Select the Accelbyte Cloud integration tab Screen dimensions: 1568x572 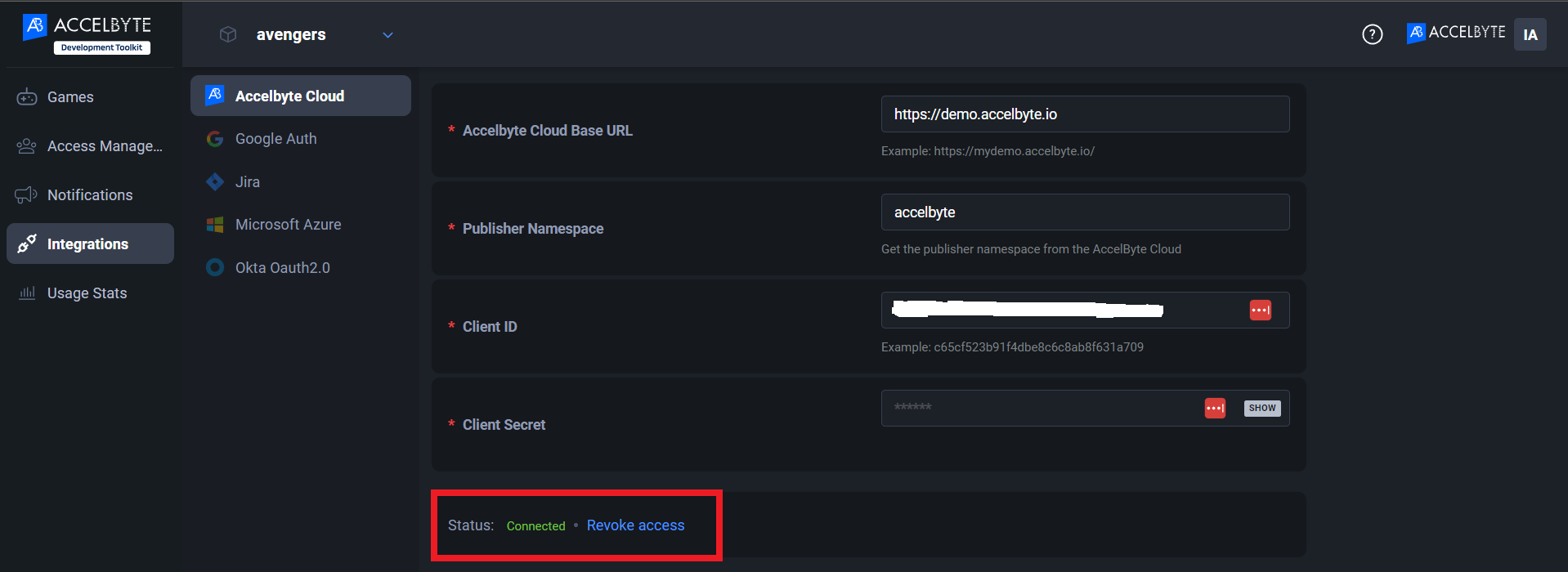point(301,96)
